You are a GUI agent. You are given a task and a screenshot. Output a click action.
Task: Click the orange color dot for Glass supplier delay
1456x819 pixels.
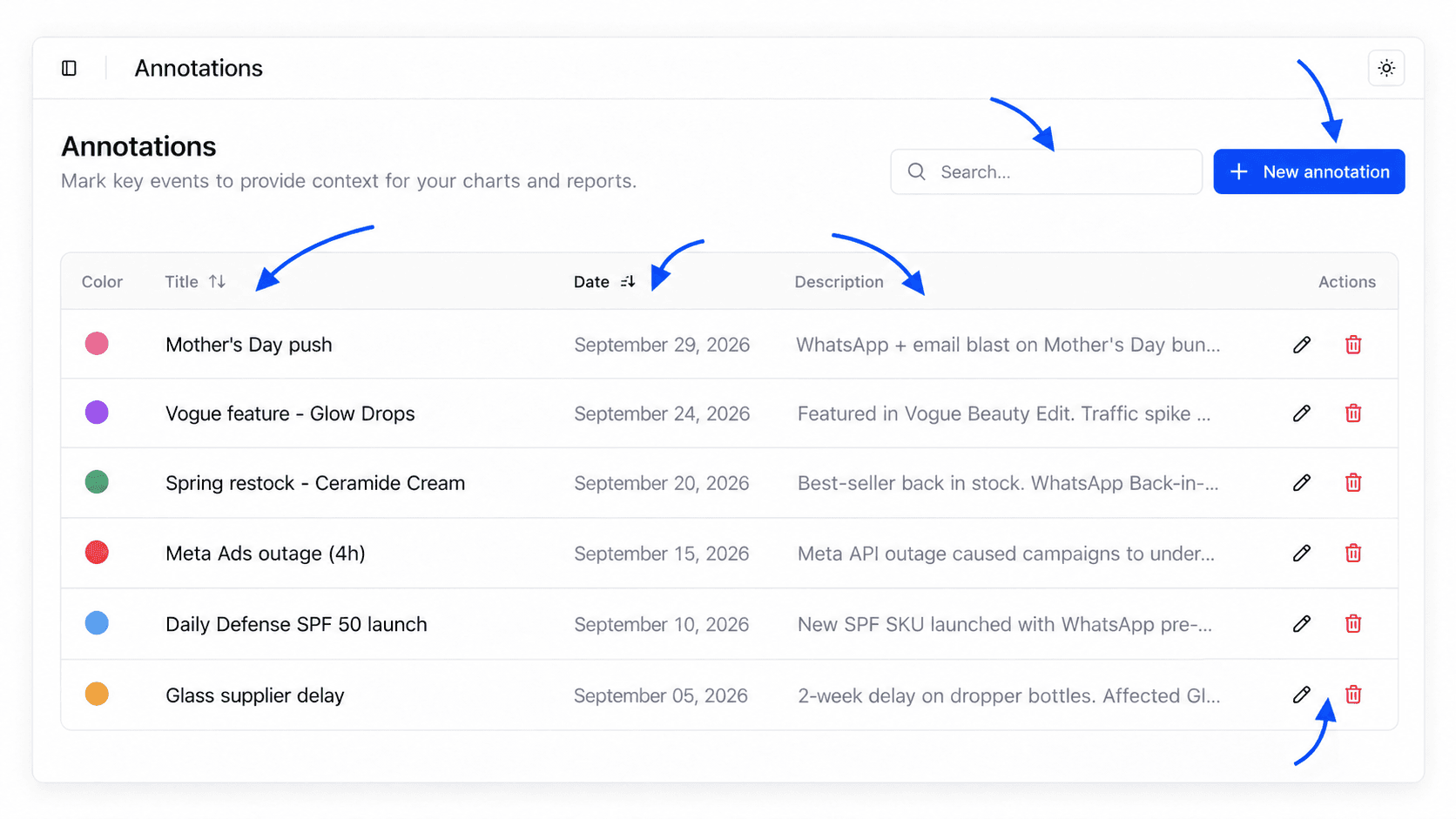97,694
